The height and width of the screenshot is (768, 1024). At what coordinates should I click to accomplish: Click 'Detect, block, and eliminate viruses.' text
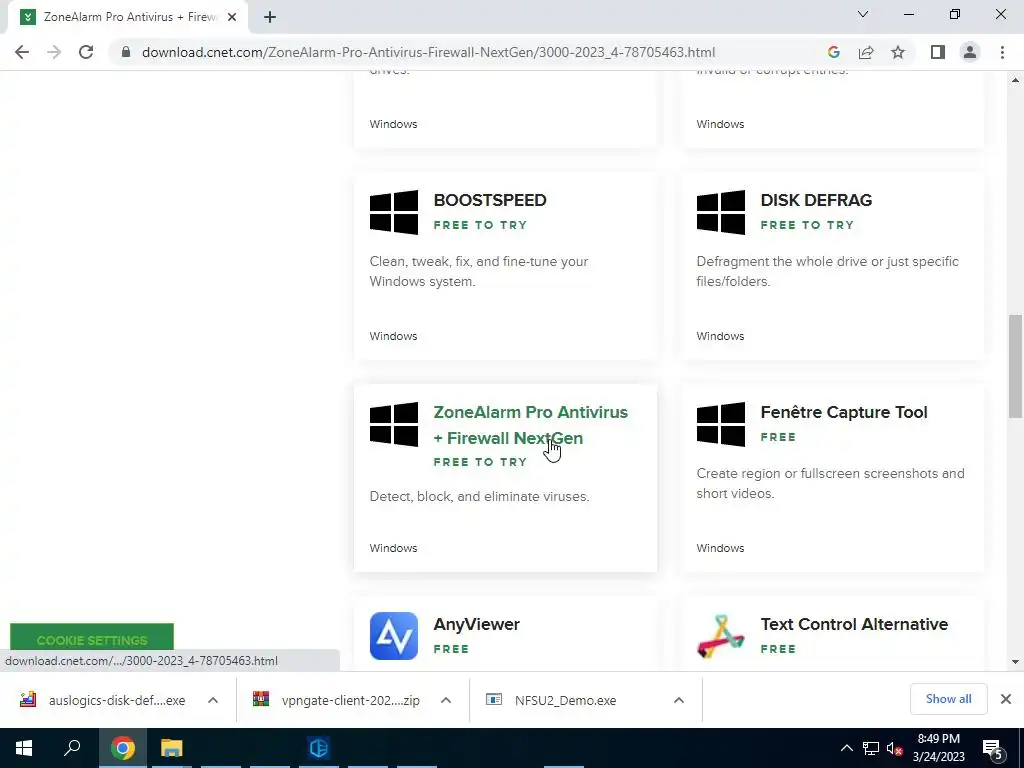tap(479, 496)
